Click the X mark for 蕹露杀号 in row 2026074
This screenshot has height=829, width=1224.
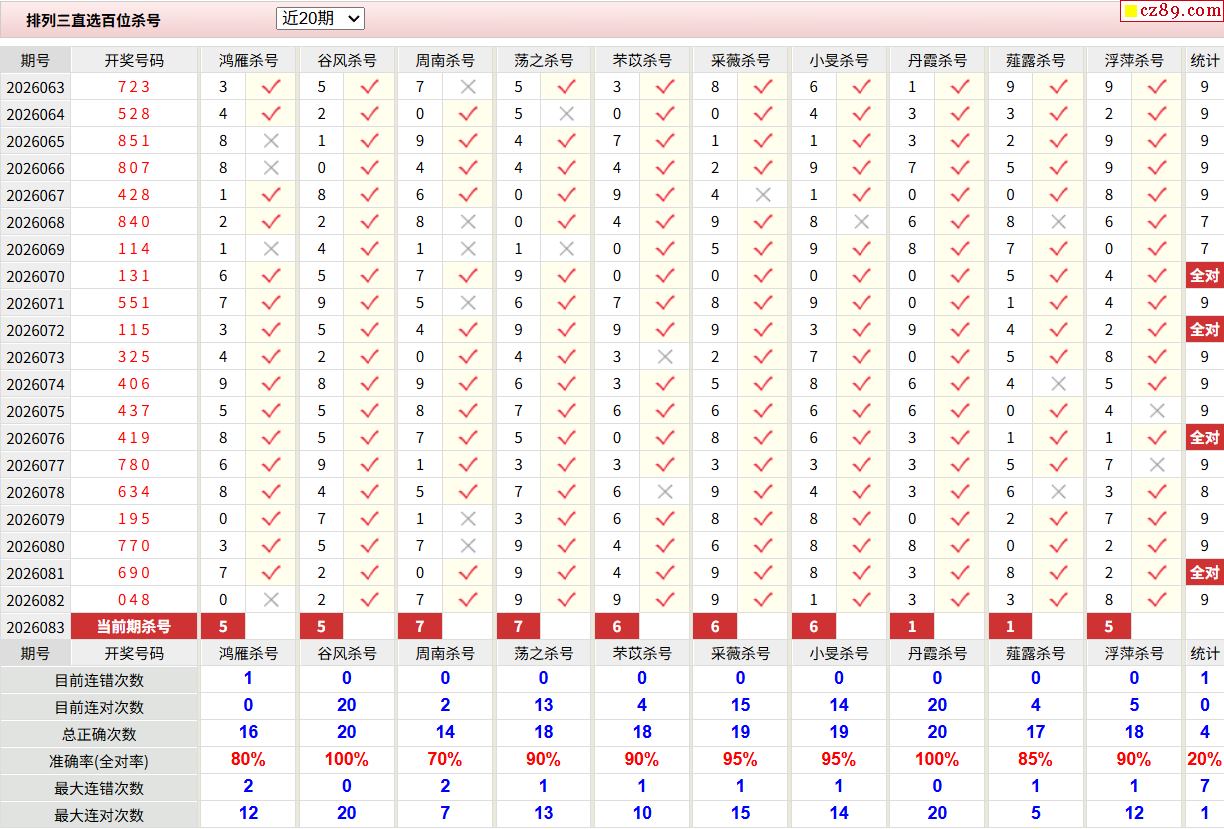click(1058, 384)
